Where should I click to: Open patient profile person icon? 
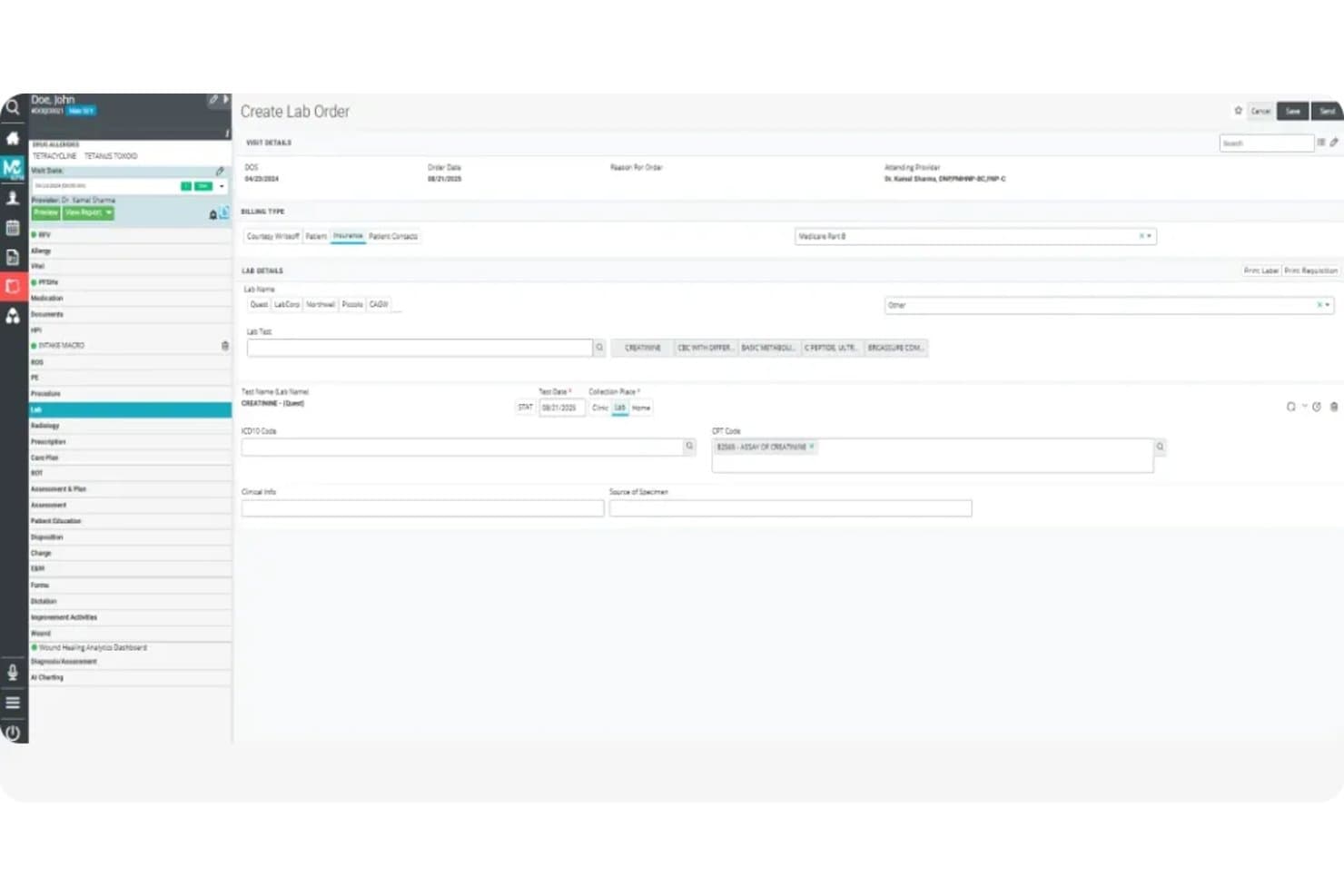pos(13,198)
